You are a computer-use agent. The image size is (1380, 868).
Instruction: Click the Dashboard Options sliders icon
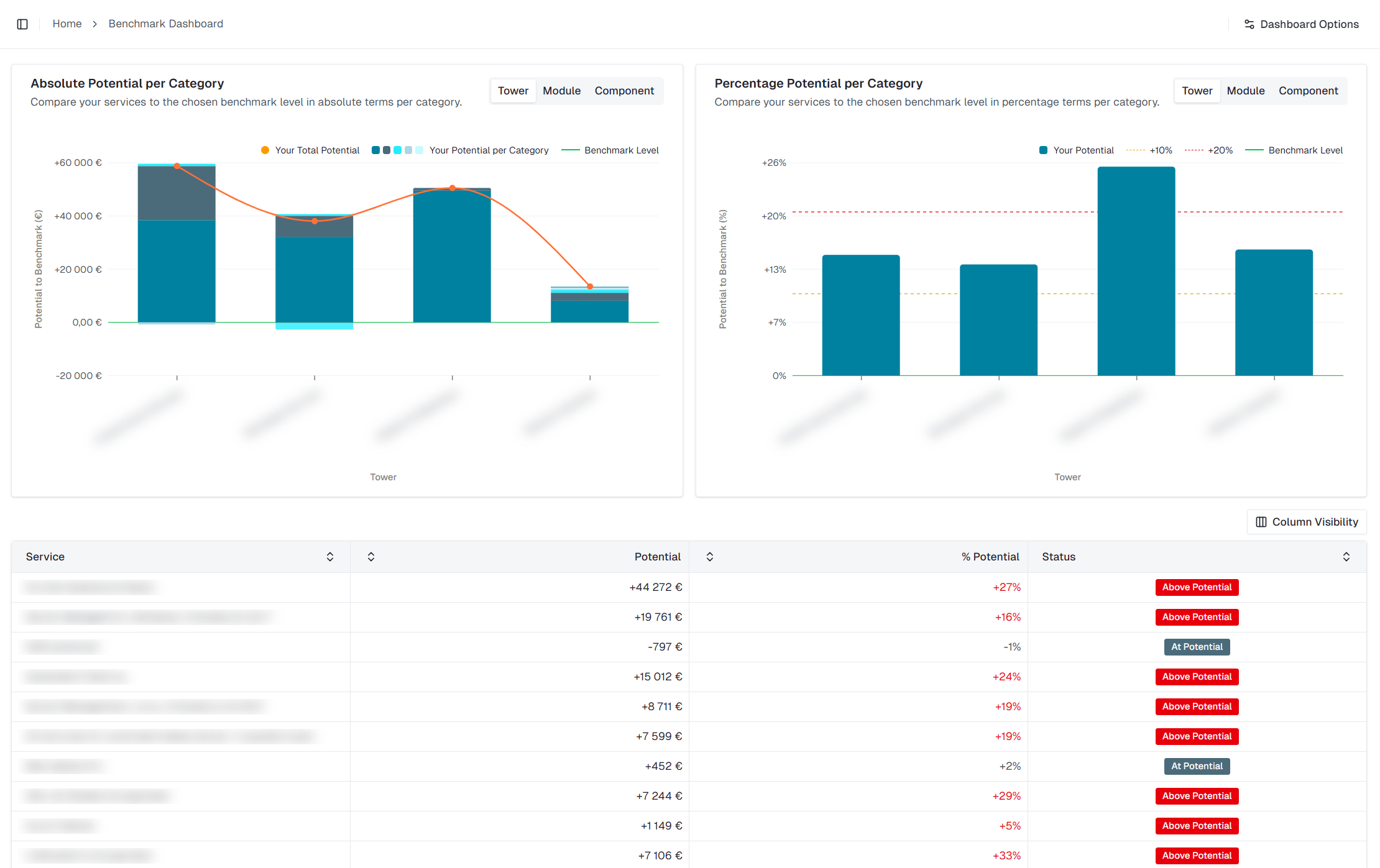point(1249,24)
